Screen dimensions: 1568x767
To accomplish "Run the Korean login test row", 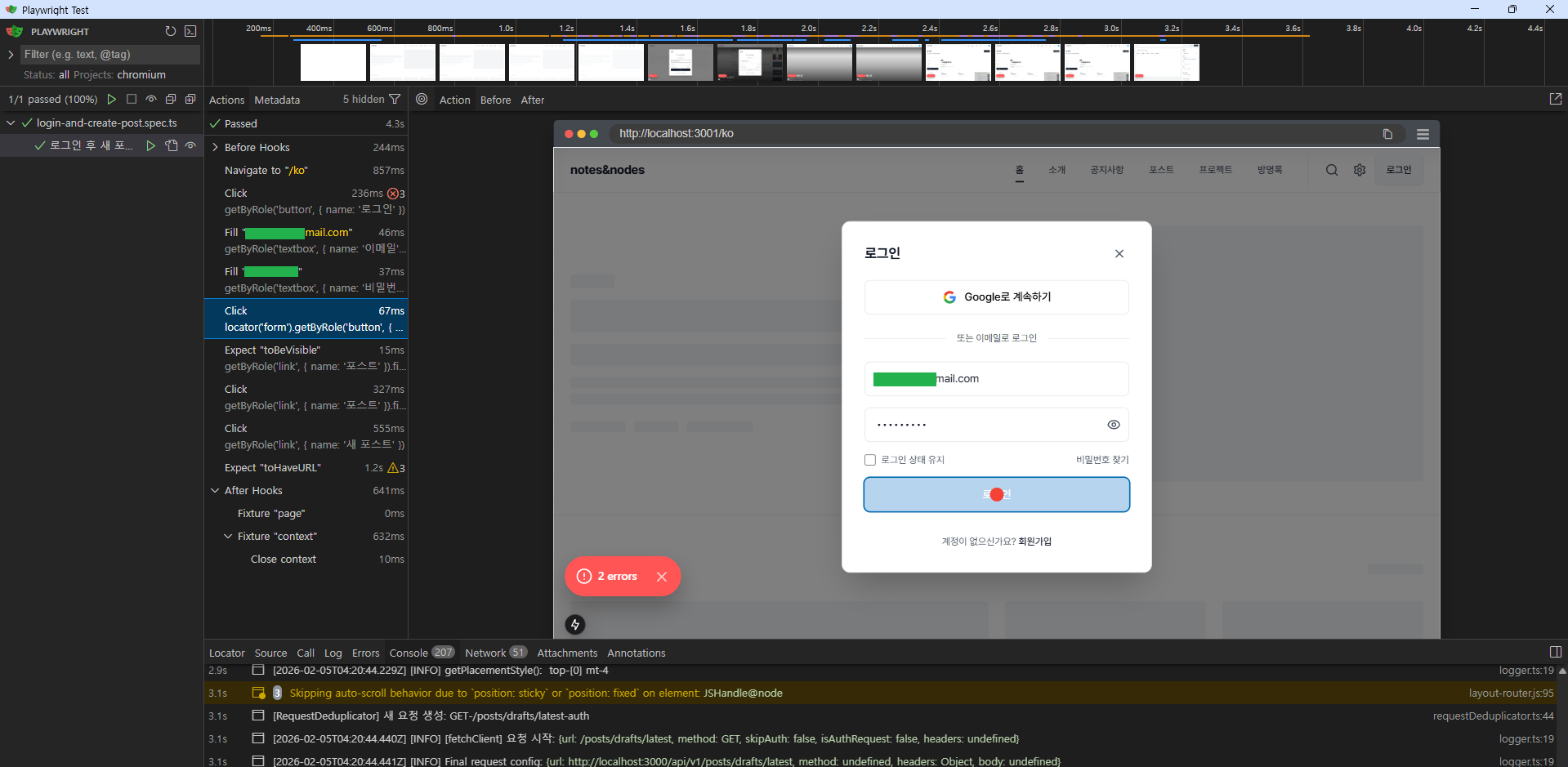I will [x=150, y=145].
